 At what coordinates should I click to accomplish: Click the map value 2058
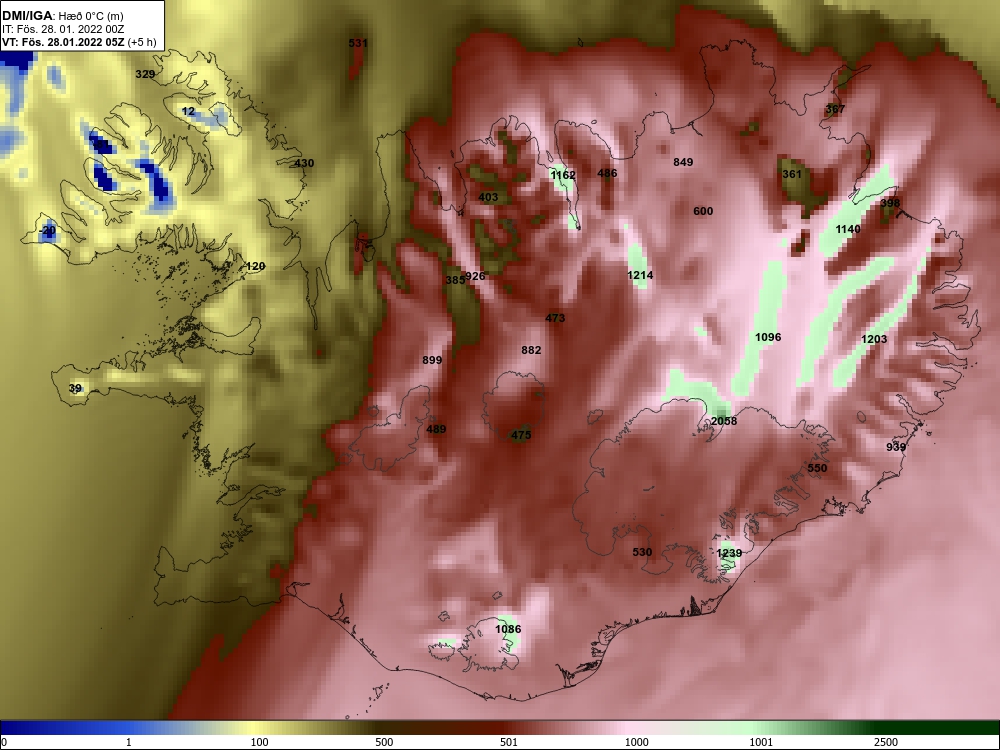724,421
